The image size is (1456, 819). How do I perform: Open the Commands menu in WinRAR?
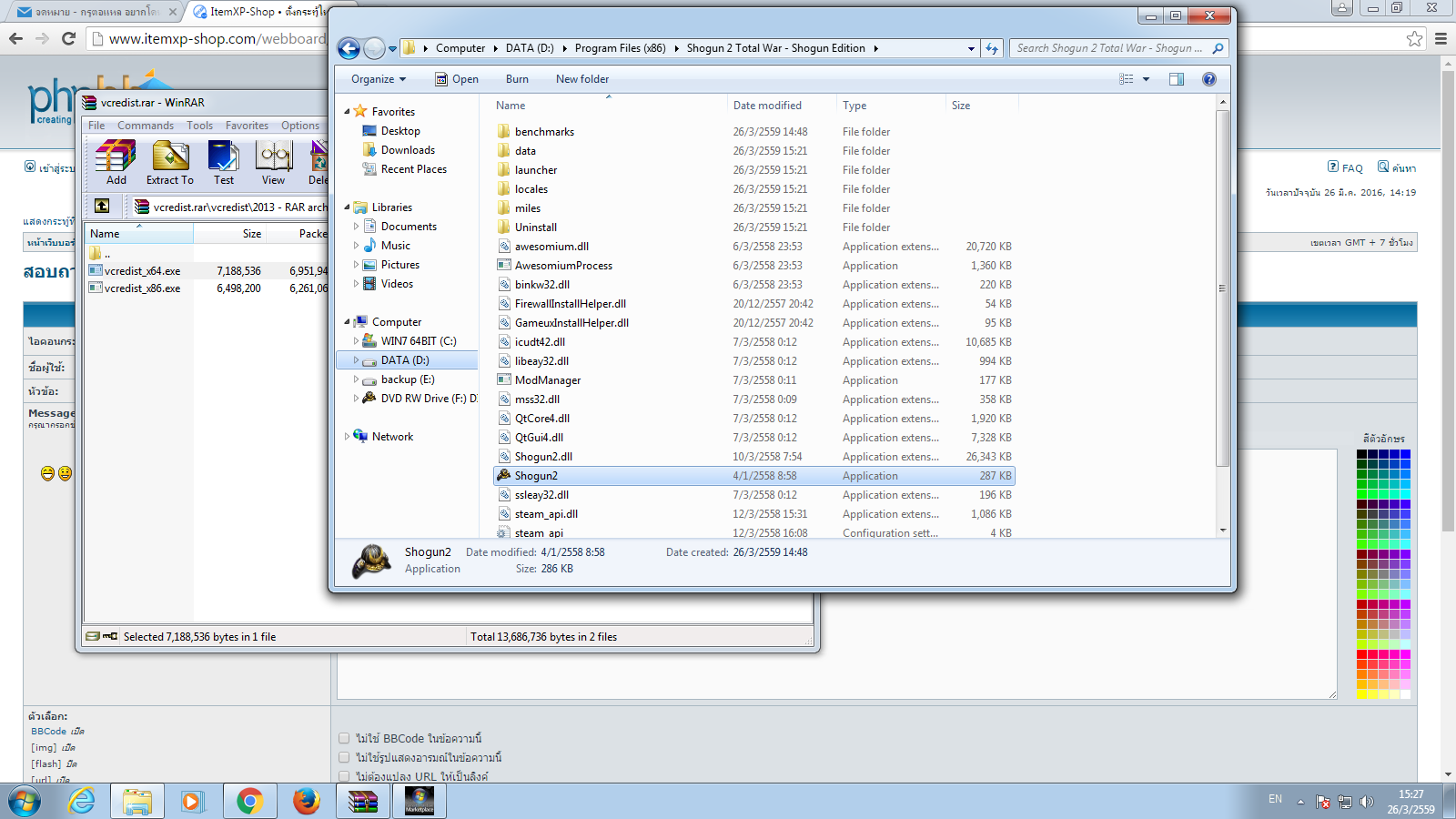pyautogui.click(x=145, y=126)
